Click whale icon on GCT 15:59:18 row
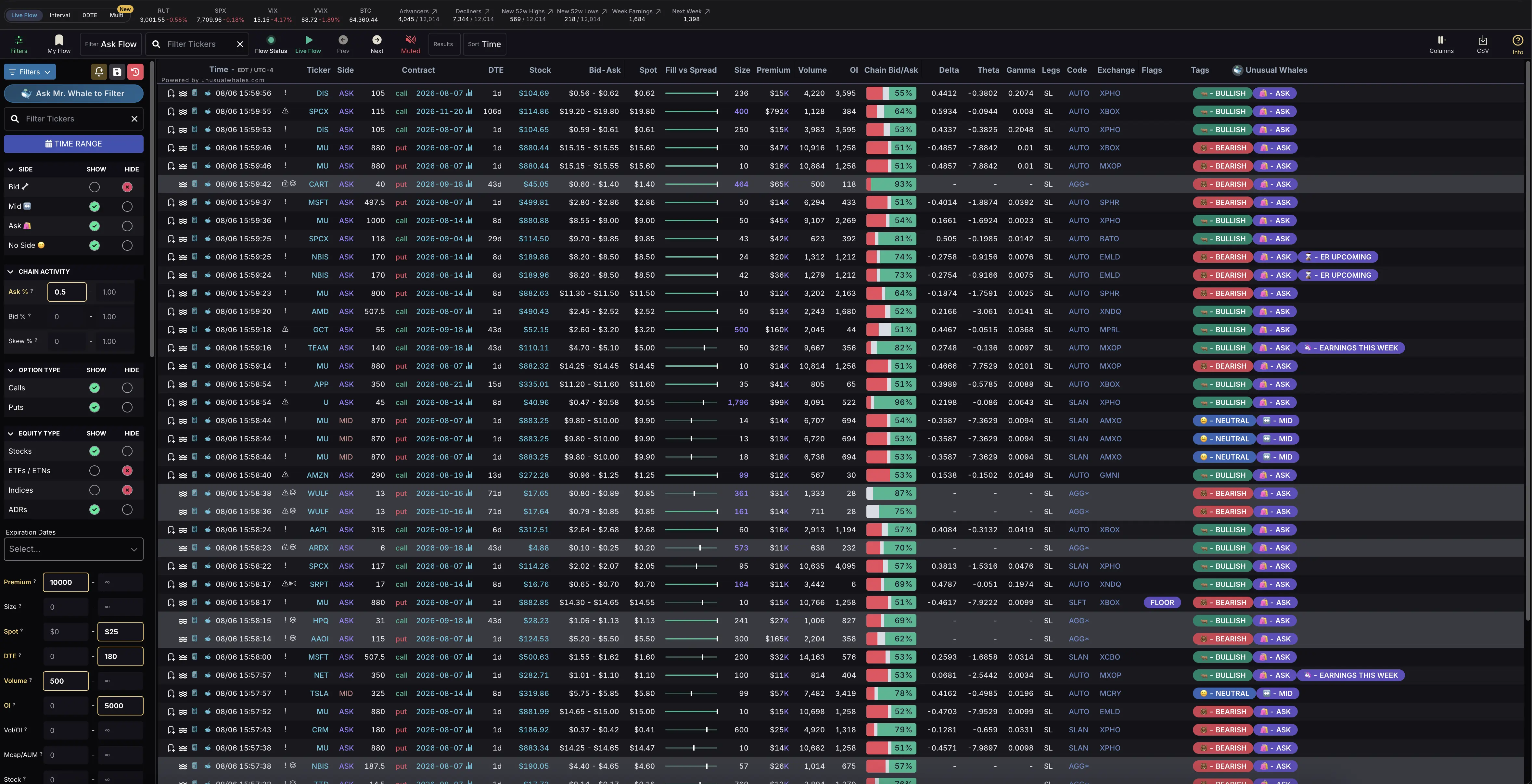The height and width of the screenshot is (784, 1532). [208, 329]
